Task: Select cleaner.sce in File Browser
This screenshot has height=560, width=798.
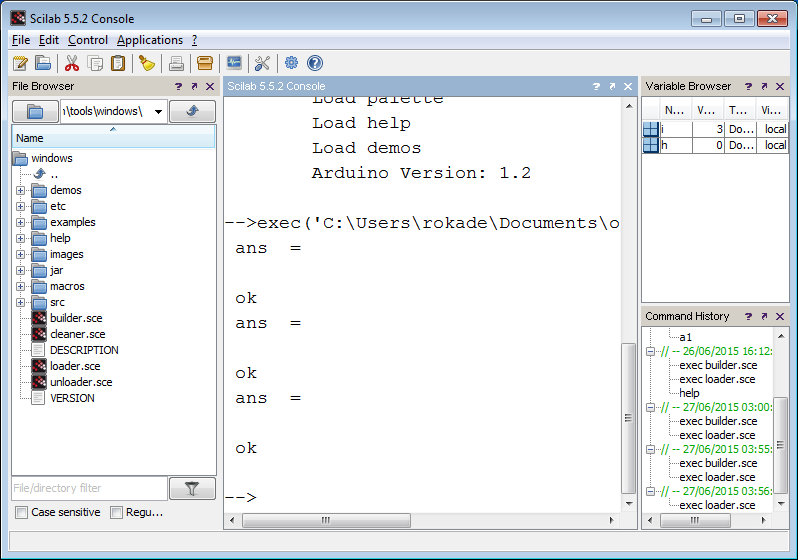Action: 78,334
